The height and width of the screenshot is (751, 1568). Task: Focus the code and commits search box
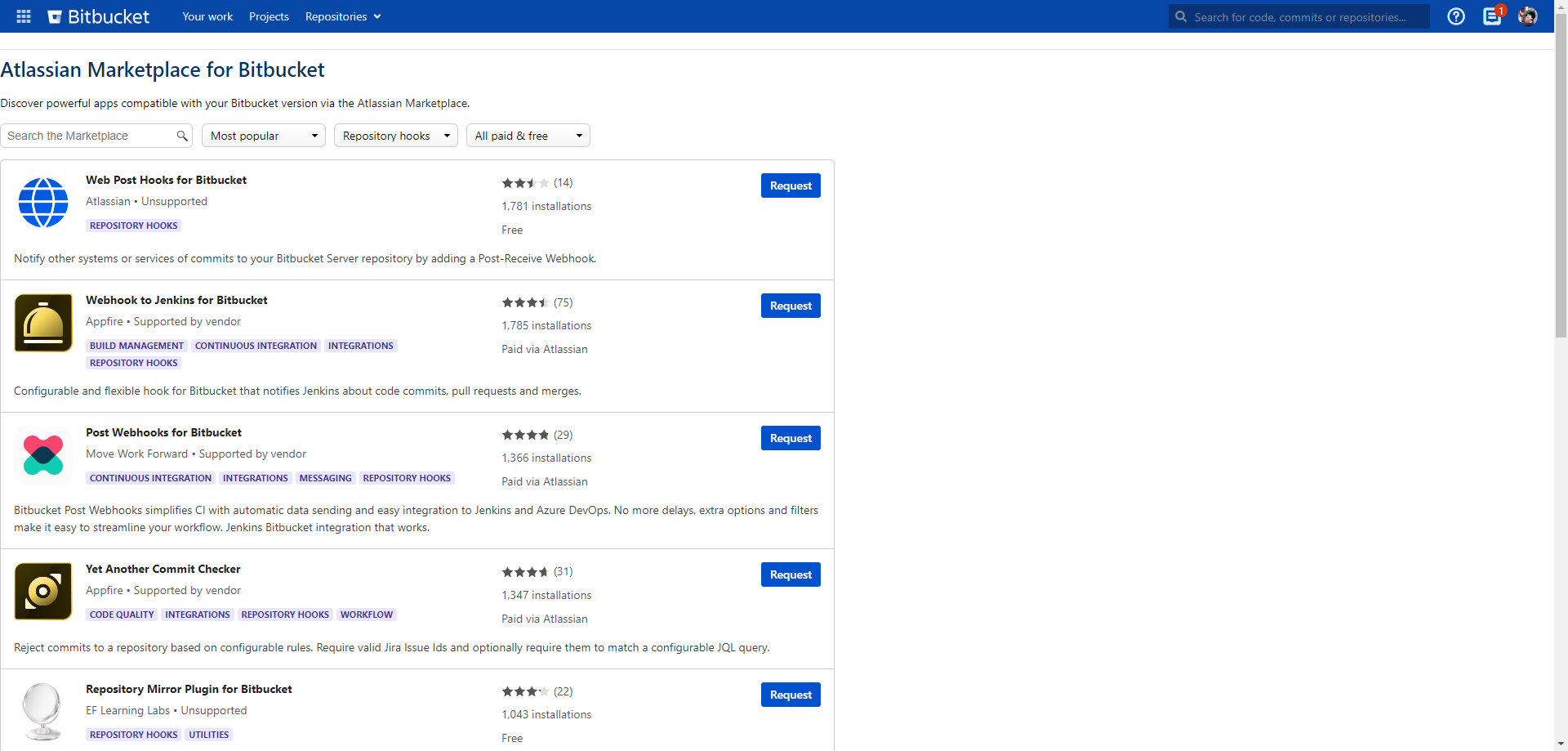click(1299, 16)
